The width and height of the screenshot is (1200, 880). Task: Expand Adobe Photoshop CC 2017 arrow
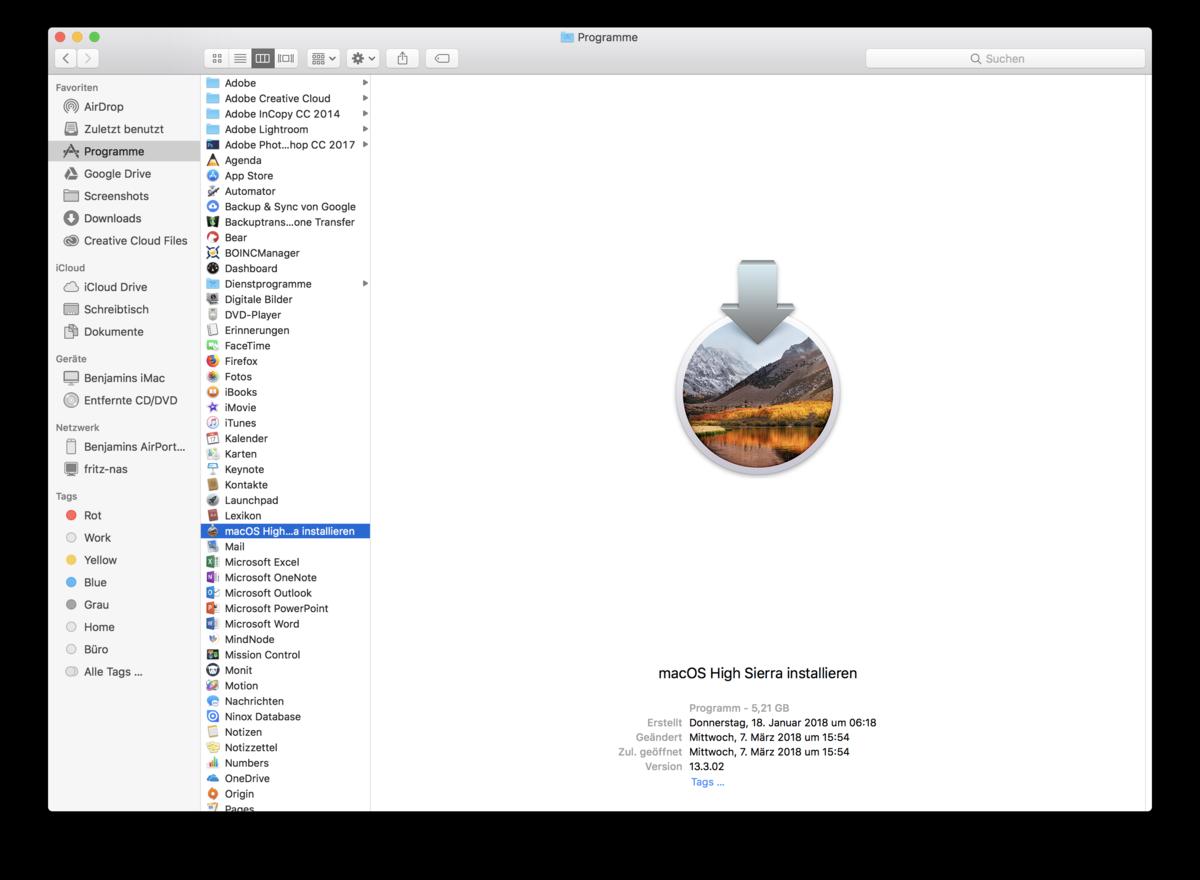point(365,145)
